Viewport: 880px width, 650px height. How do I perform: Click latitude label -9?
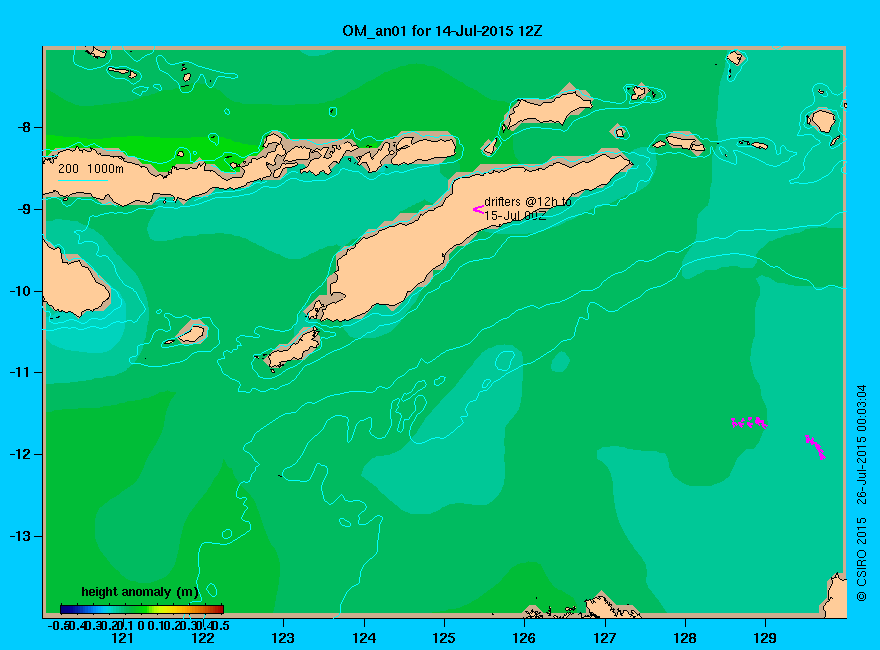24,209
